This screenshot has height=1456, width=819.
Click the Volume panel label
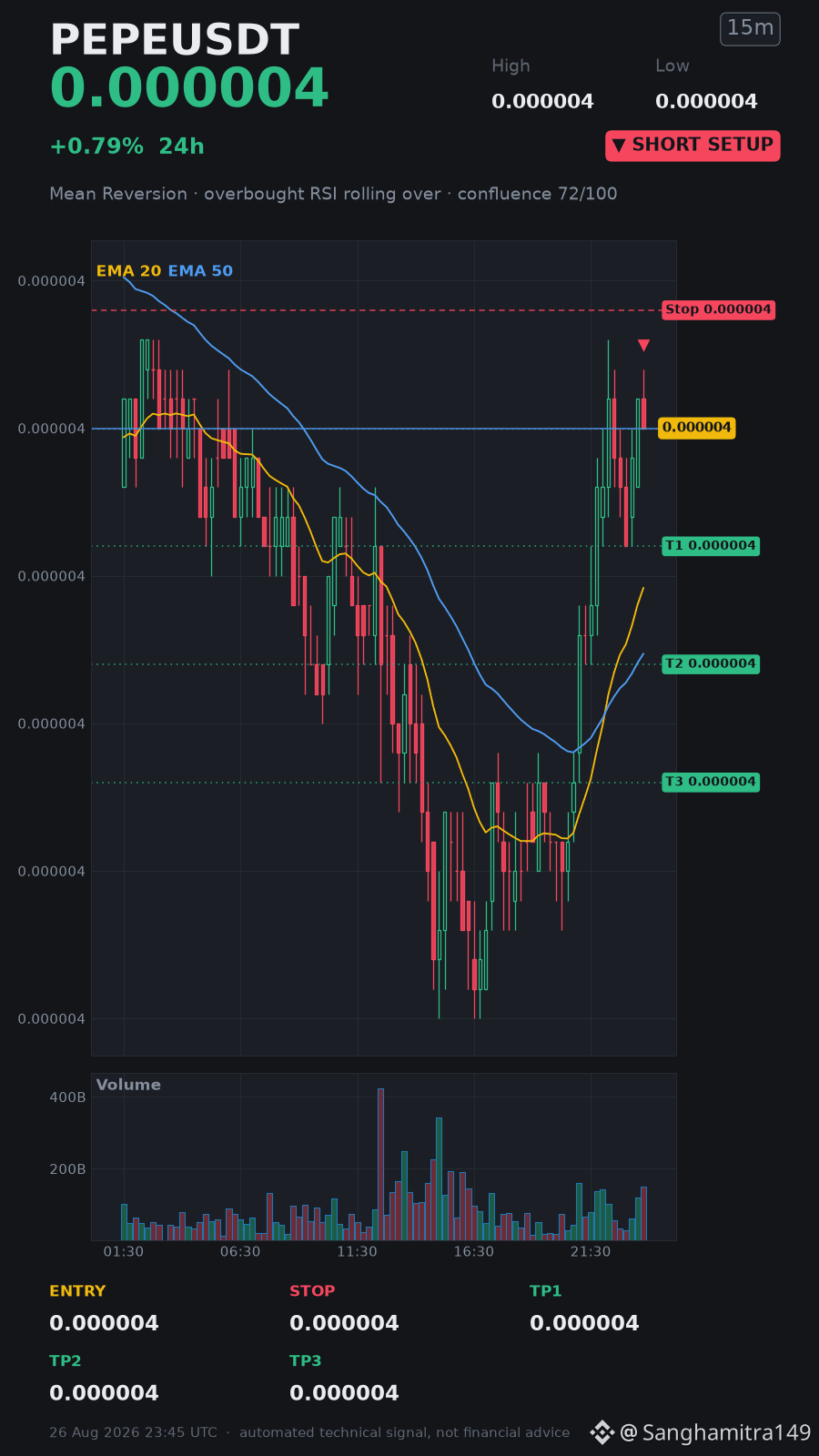(128, 1085)
